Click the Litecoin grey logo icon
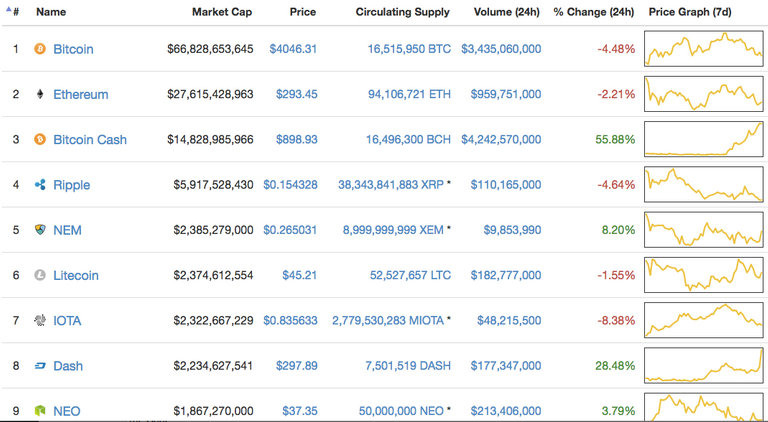The width and height of the screenshot is (768, 422). pyautogui.click(x=40, y=275)
